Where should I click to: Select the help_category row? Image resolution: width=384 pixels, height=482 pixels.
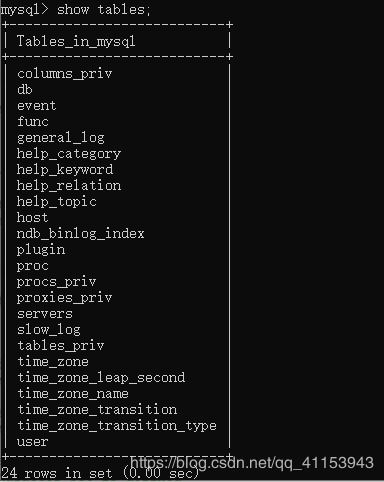click(x=69, y=154)
